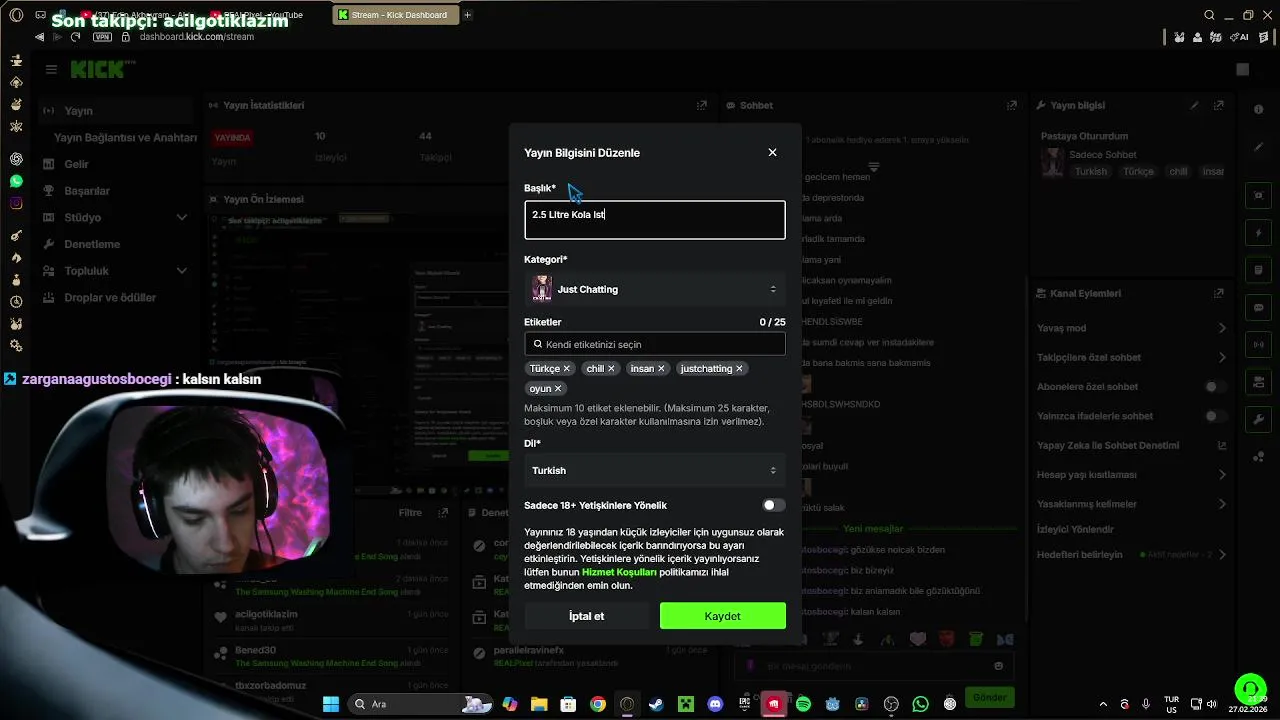Open the Windows Start menu
Screen dimensions: 1280x720
[330, 704]
